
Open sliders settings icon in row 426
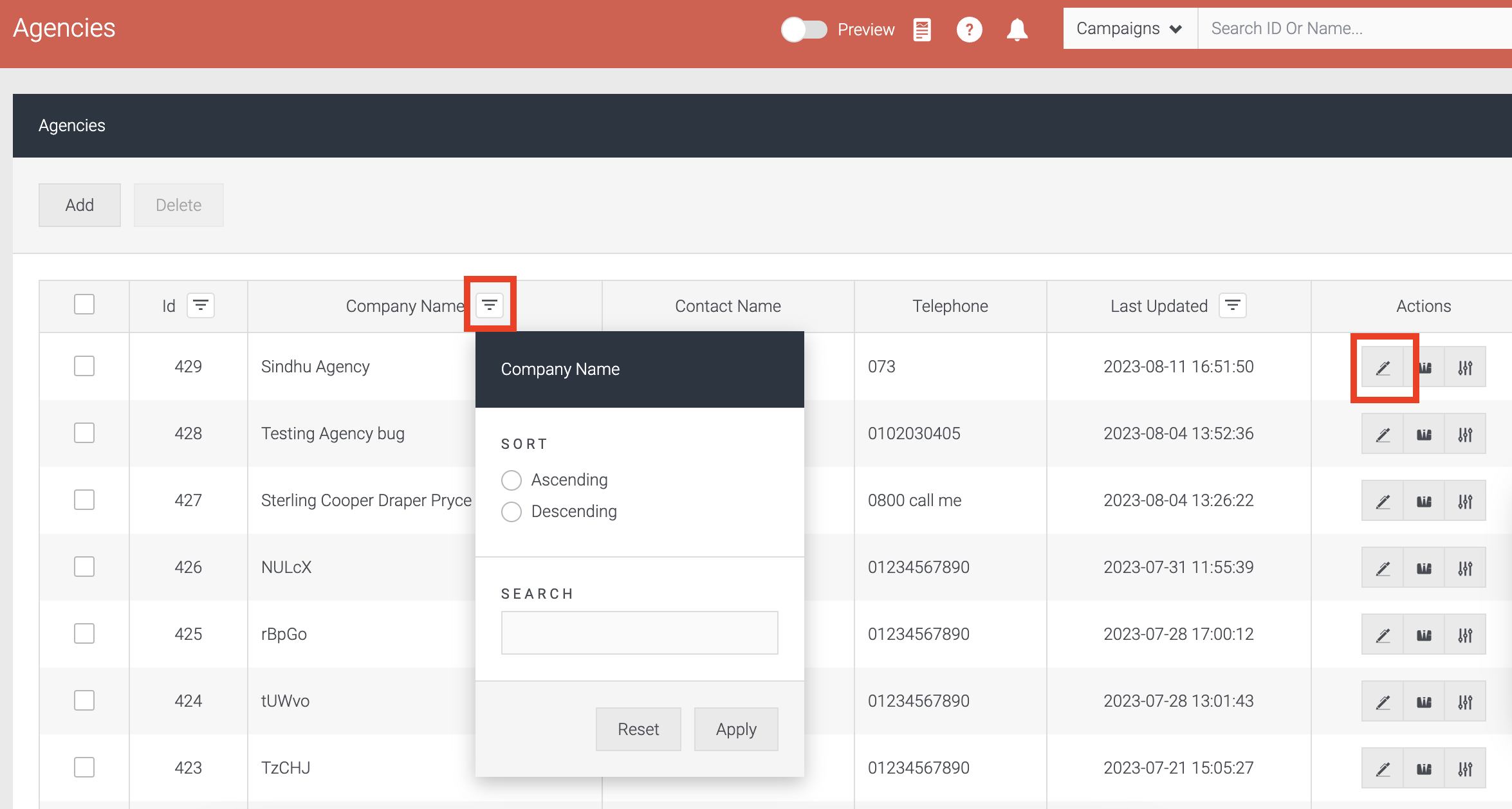tap(1465, 568)
